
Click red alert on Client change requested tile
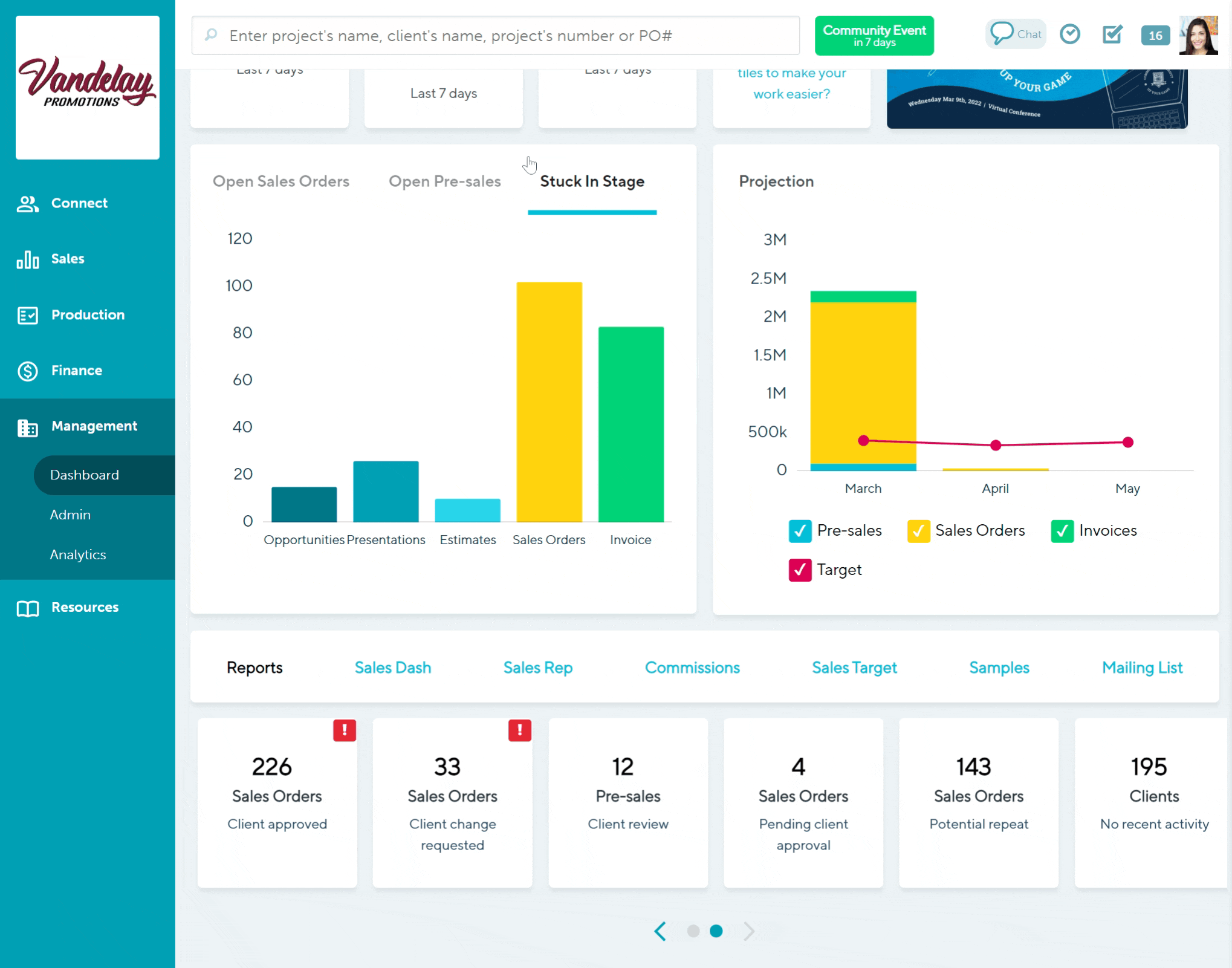520,730
